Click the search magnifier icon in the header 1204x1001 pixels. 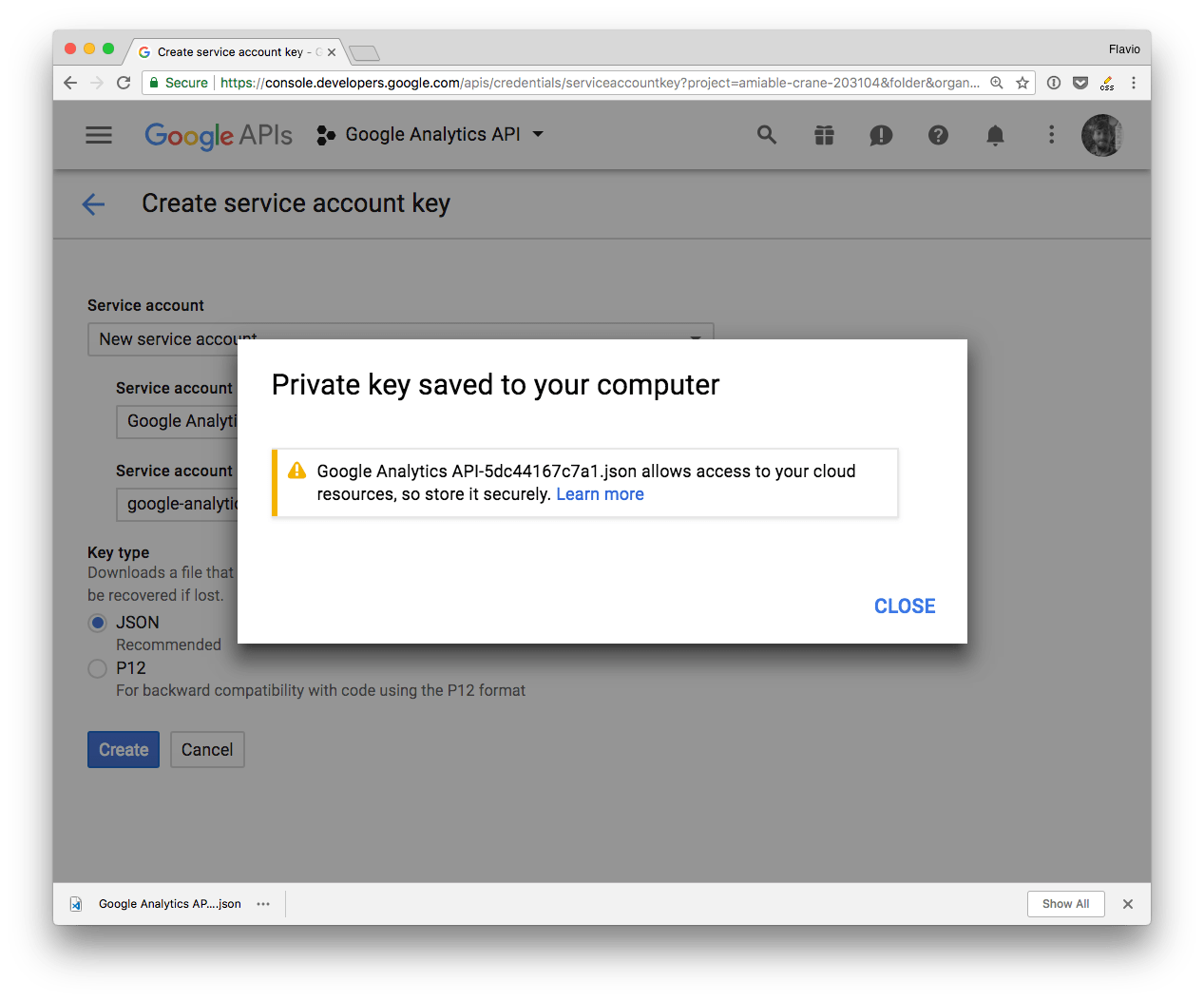(767, 135)
